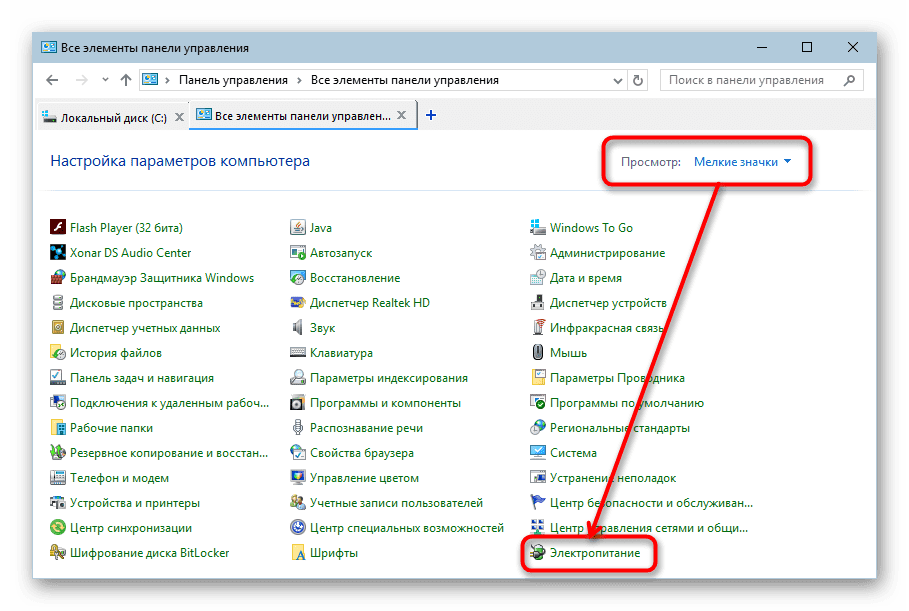Click the search magnifier icon
909x611 pixels.
(849, 80)
